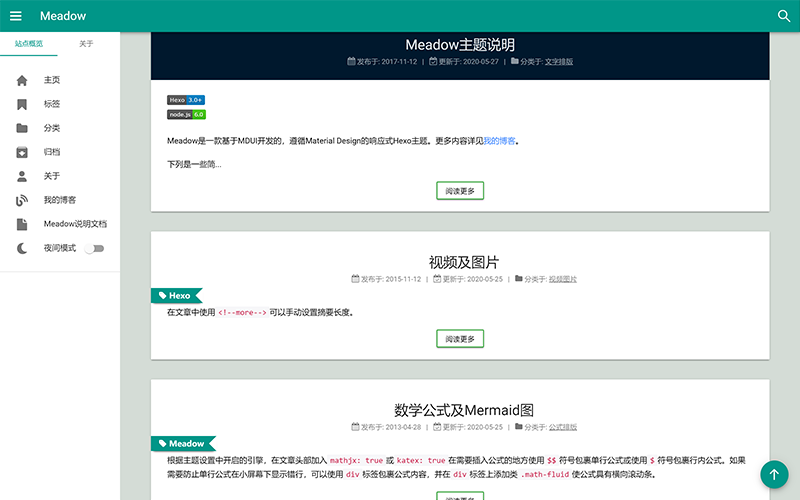
Task: Click the bookmark icon for 标签
Action: [x=22, y=104]
